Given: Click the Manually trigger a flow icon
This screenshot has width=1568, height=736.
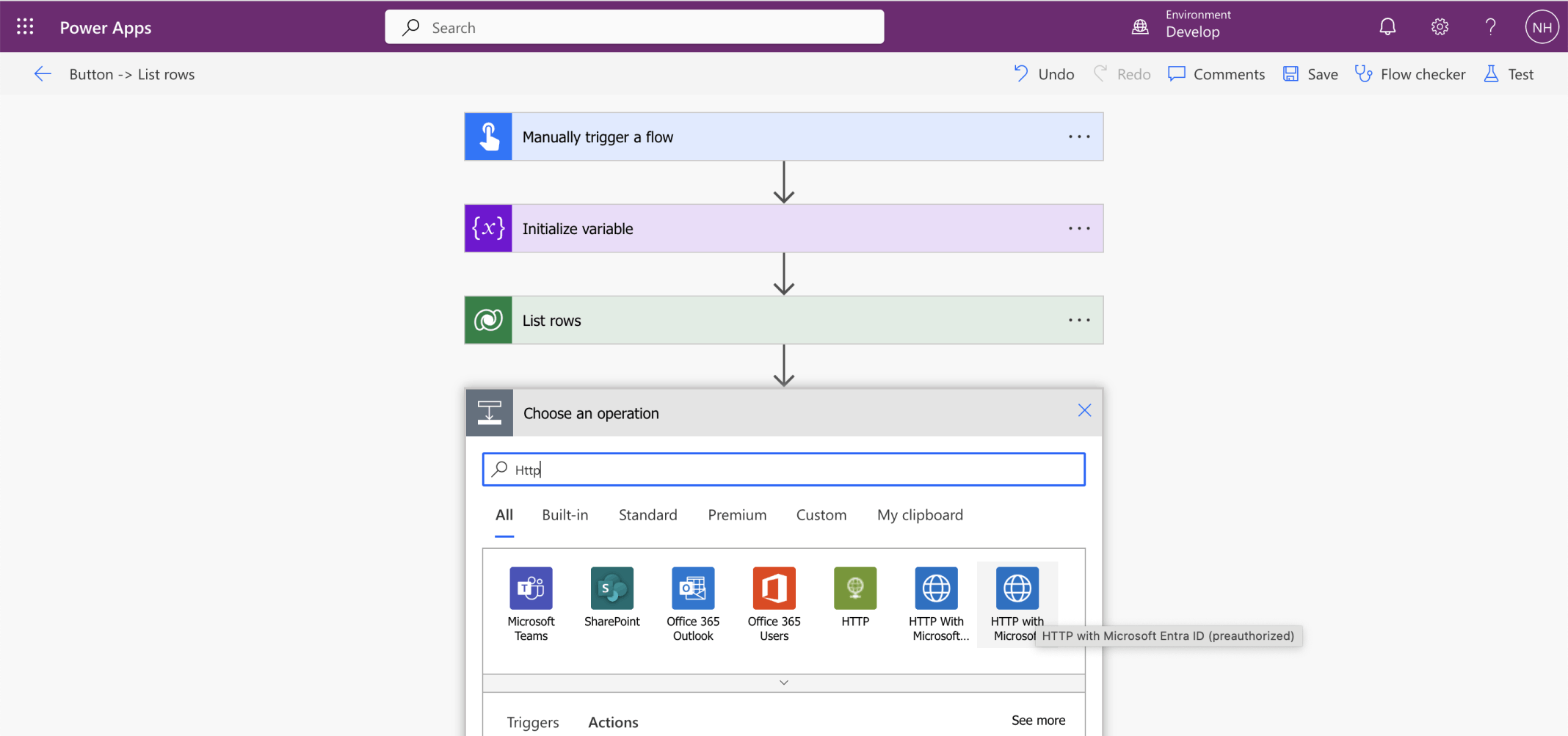Looking at the screenshot, I should pos(488,136).
